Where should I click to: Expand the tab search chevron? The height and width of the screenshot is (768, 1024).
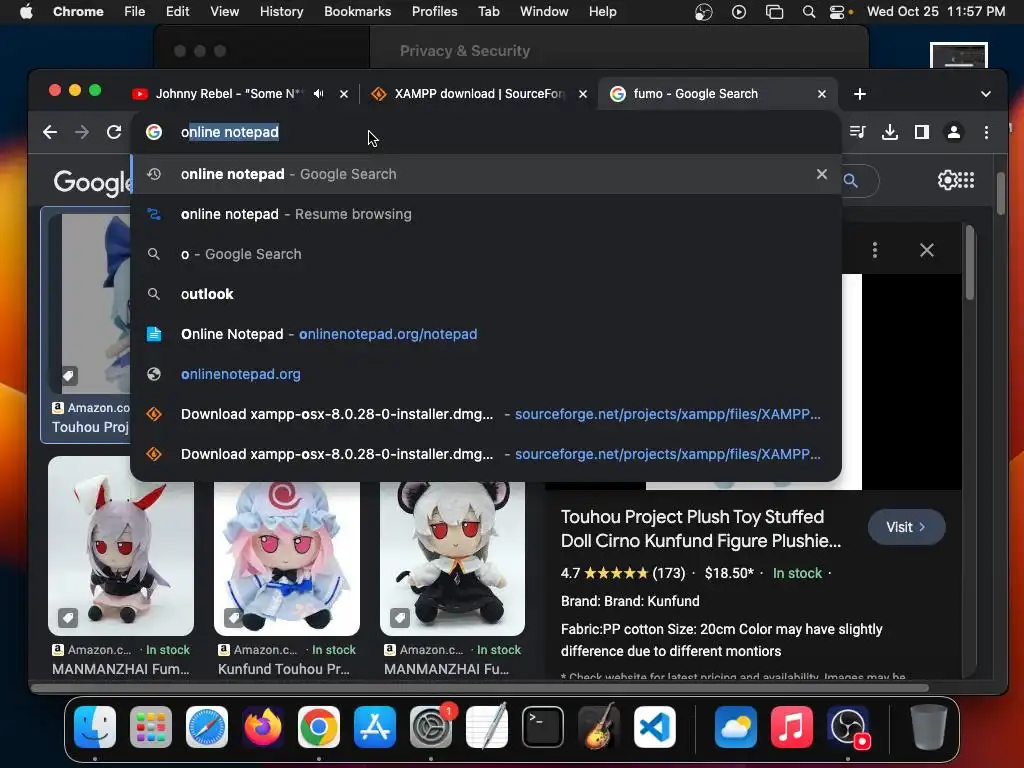(x=985, y=94)
